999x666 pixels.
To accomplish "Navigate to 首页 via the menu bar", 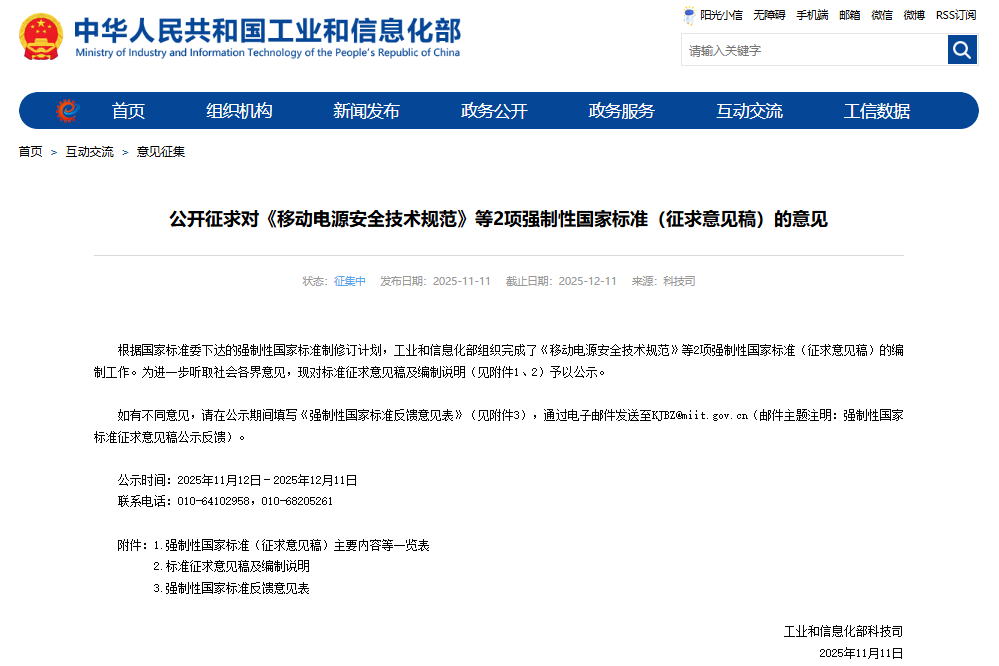I will pos(128,110).
